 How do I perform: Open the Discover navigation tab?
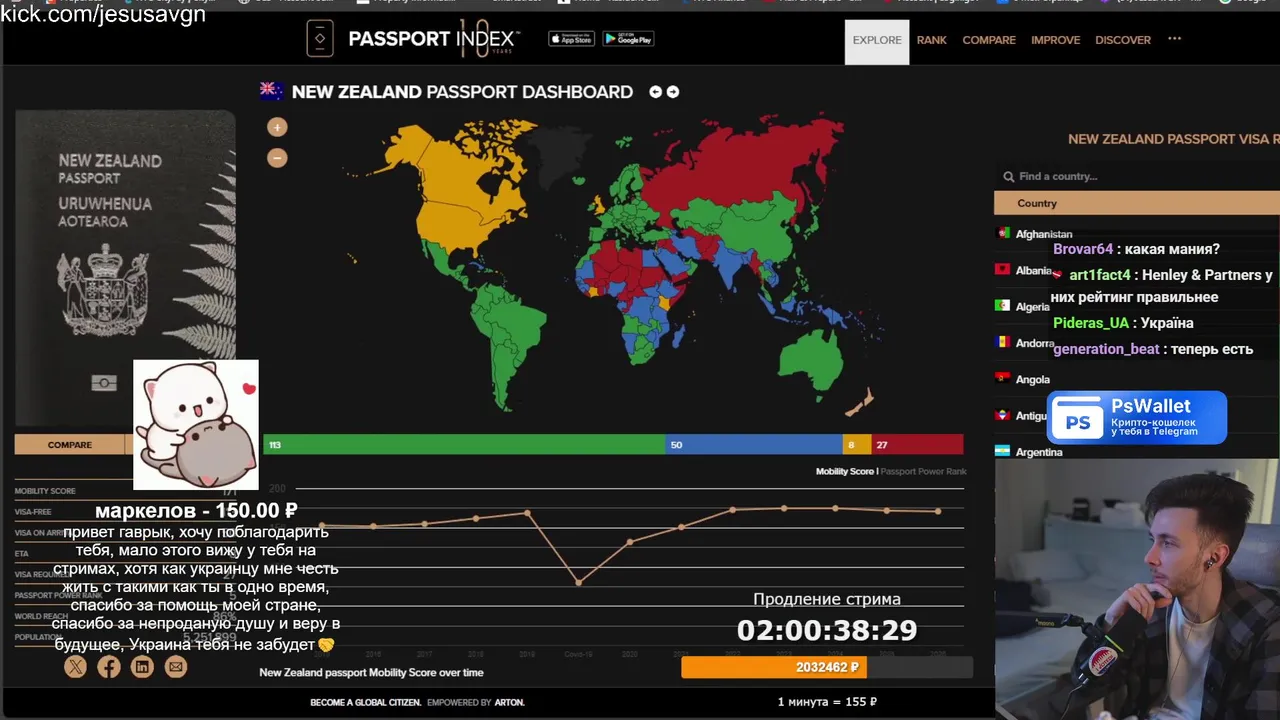click(1123, 40)
